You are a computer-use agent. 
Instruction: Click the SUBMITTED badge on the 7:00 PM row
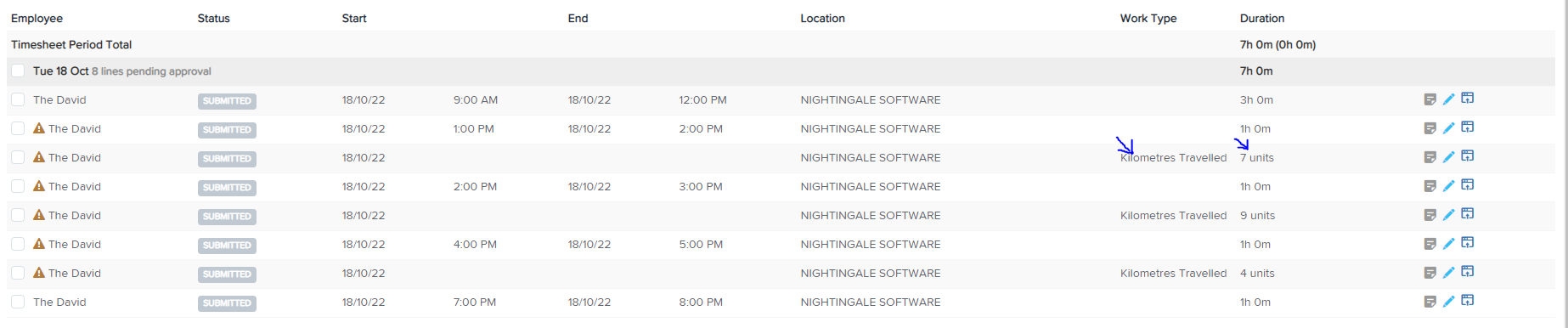[x=227, y=303]
